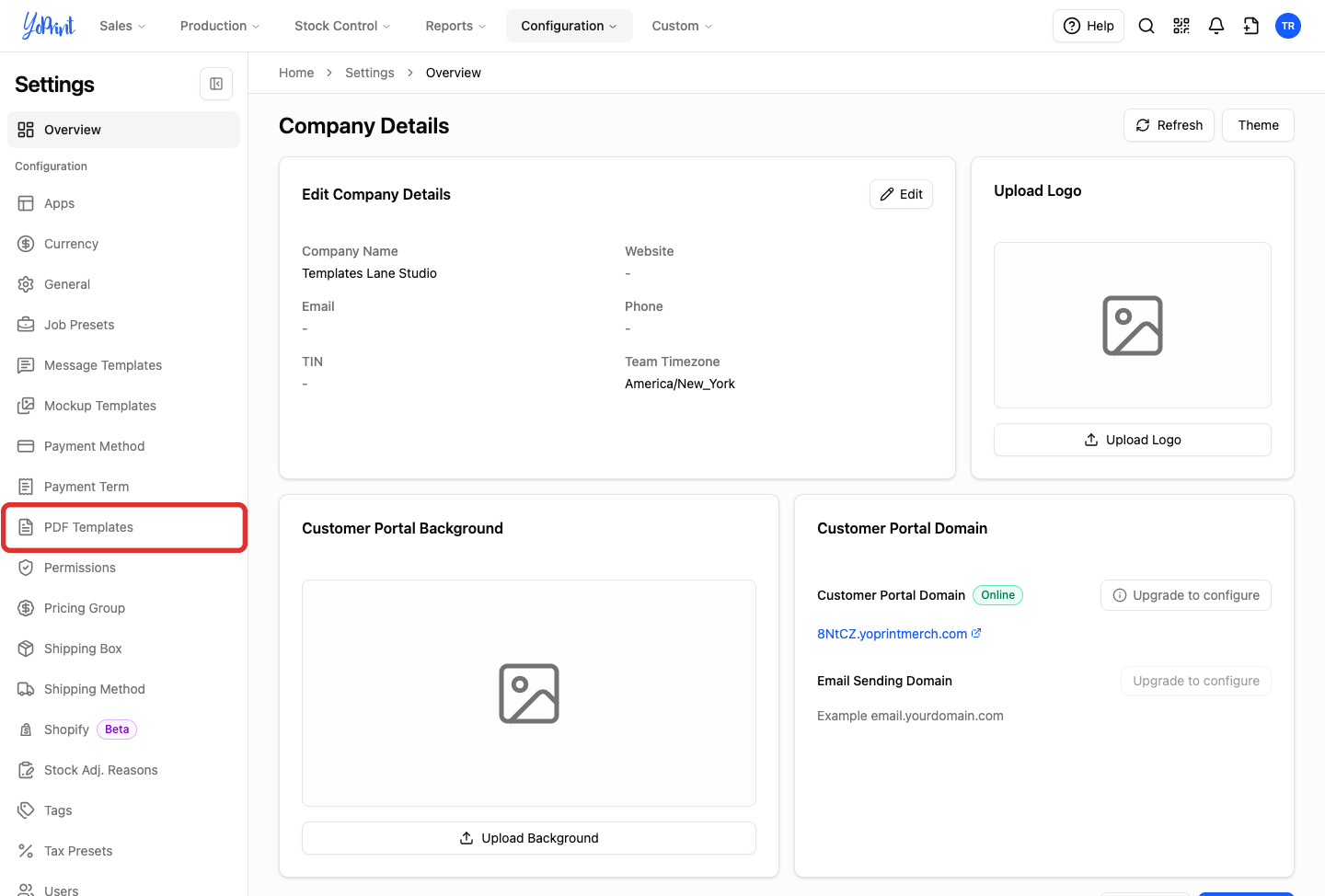Open Stock Adj. Reasons in sidebar

click(123, 770)
